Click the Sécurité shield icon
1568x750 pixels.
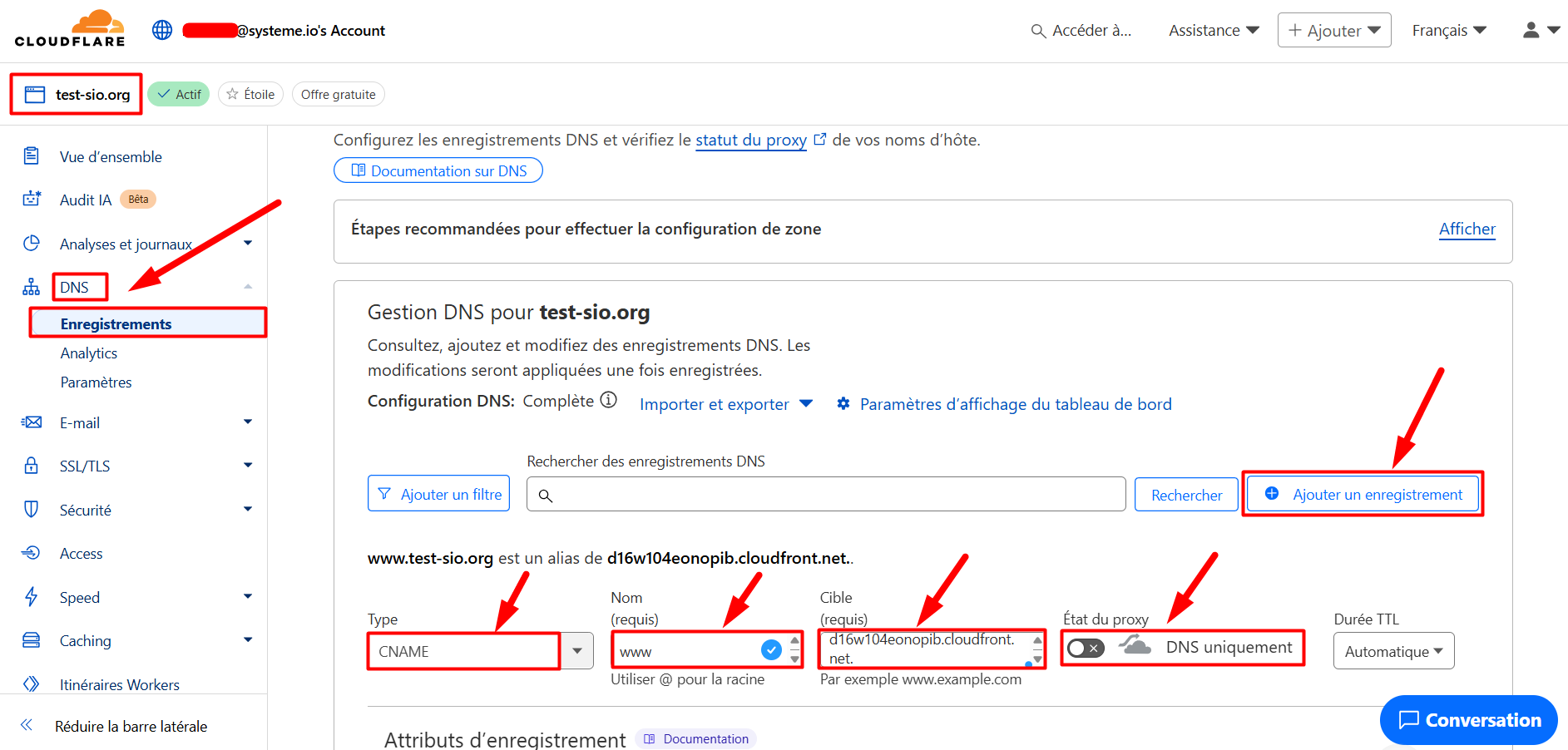[x=32, y=509]
